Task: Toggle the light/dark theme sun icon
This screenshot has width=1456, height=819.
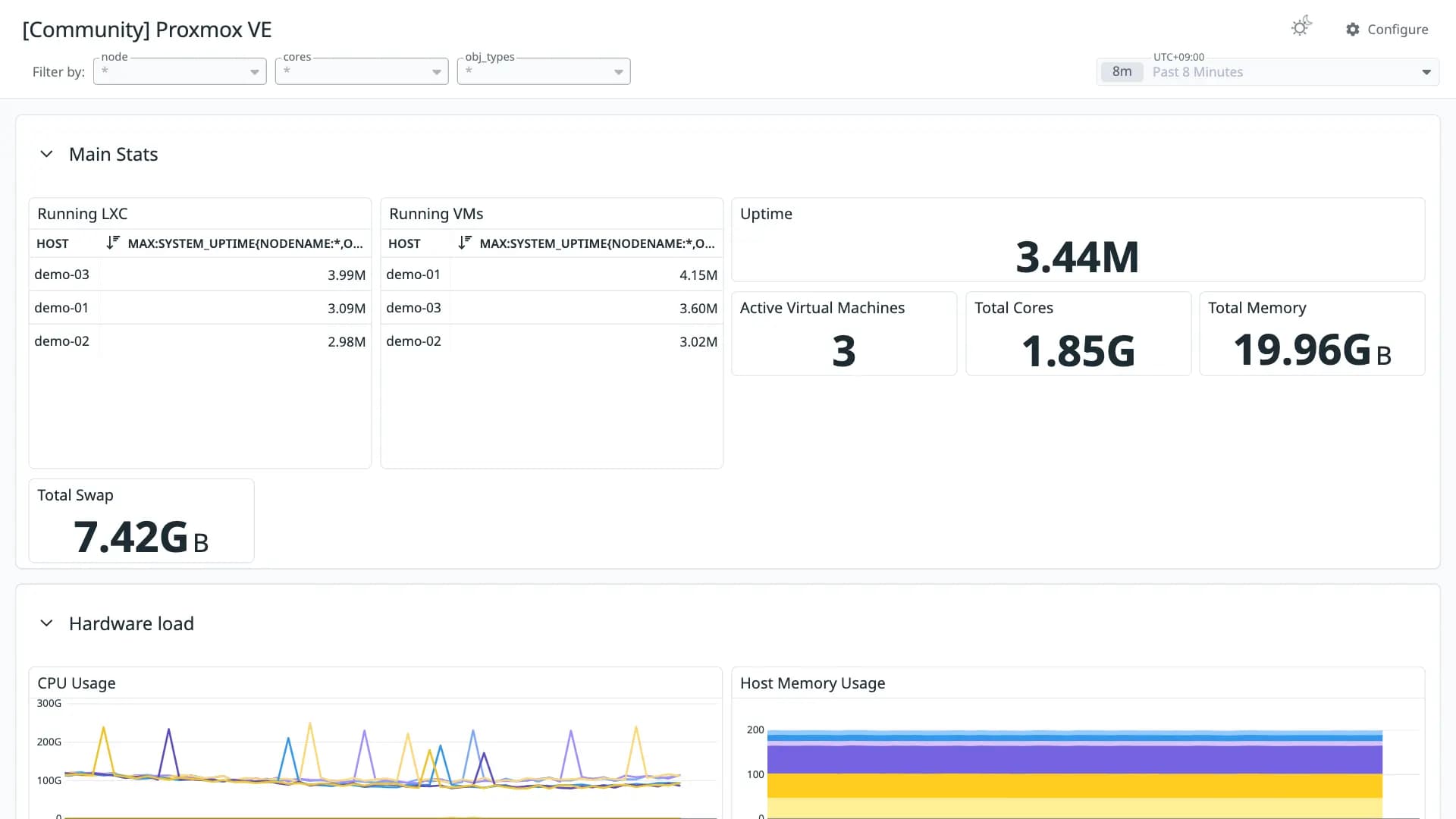Action: click(1301, 27)
